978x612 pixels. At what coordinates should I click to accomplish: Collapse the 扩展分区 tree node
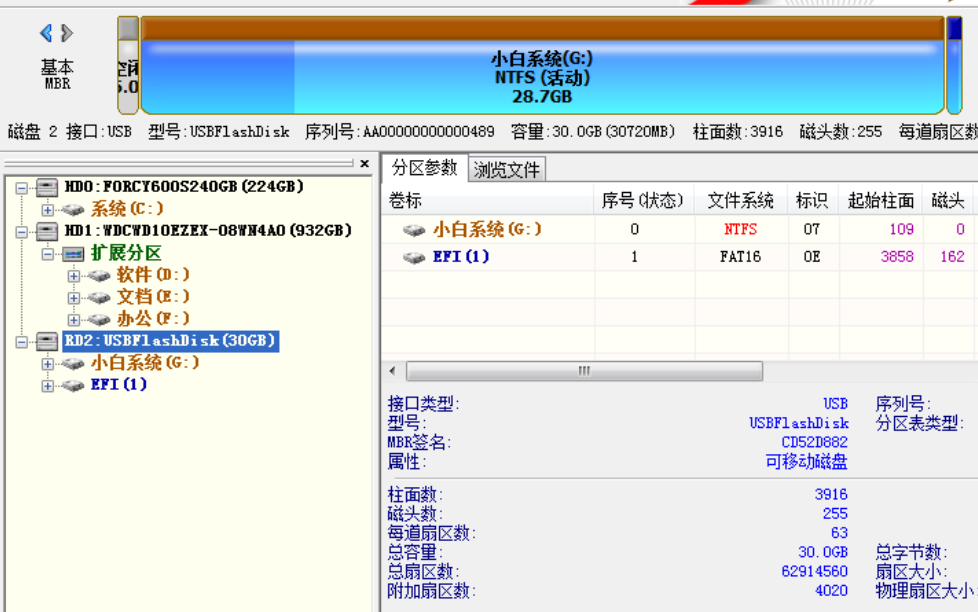pos(48,254)
